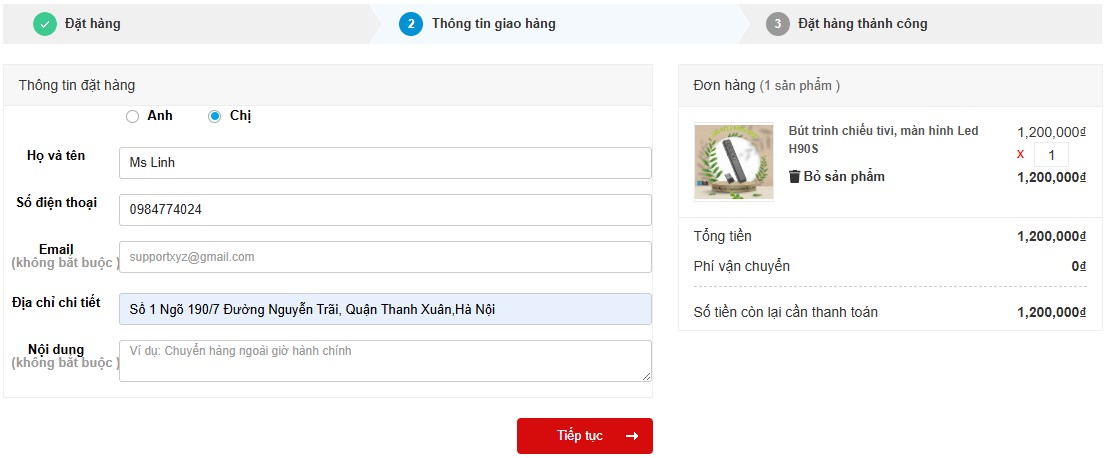The image size is (1107, 458).
Task: Select the Chị radio button
Action: pyautogui.click(x=214, y=117)
